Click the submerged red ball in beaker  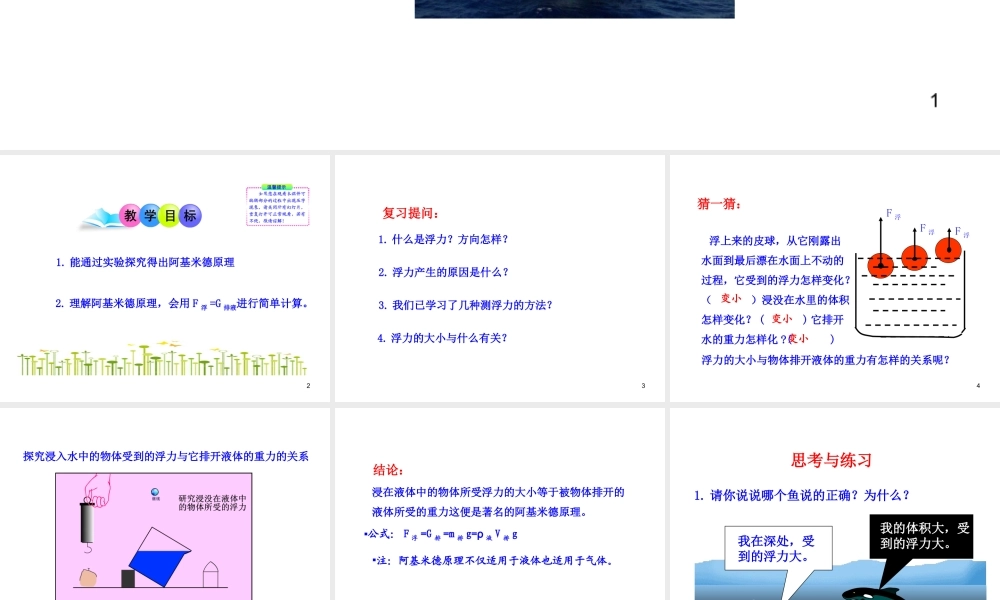click(x=881, y=264)
